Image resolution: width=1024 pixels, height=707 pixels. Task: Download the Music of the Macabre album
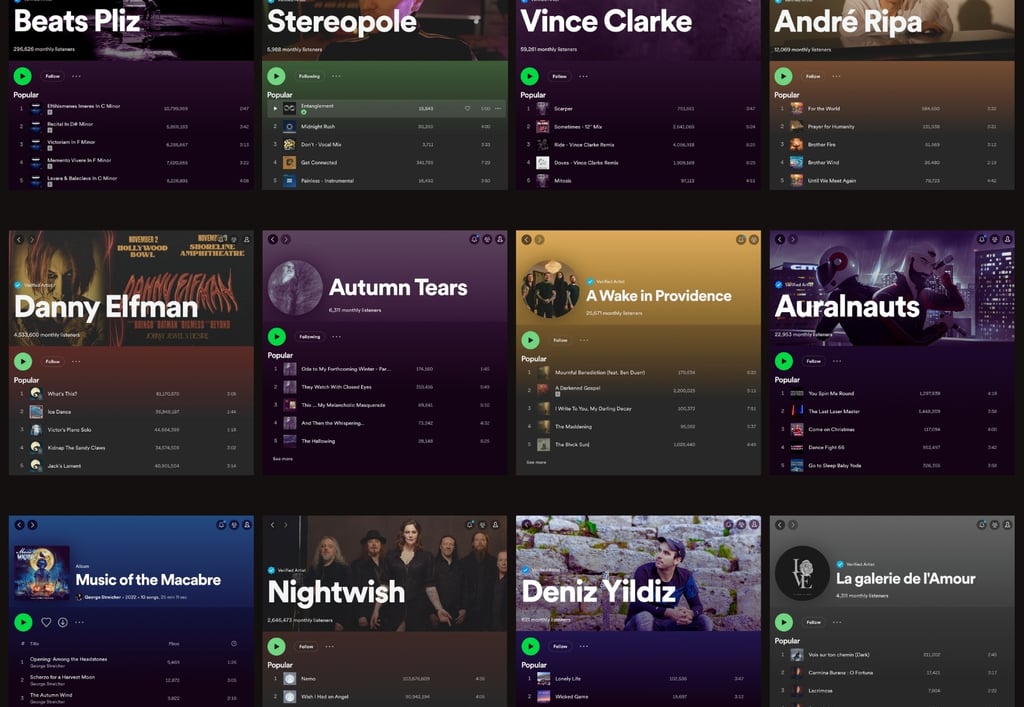pyautogui.click(x=63, y=622)
